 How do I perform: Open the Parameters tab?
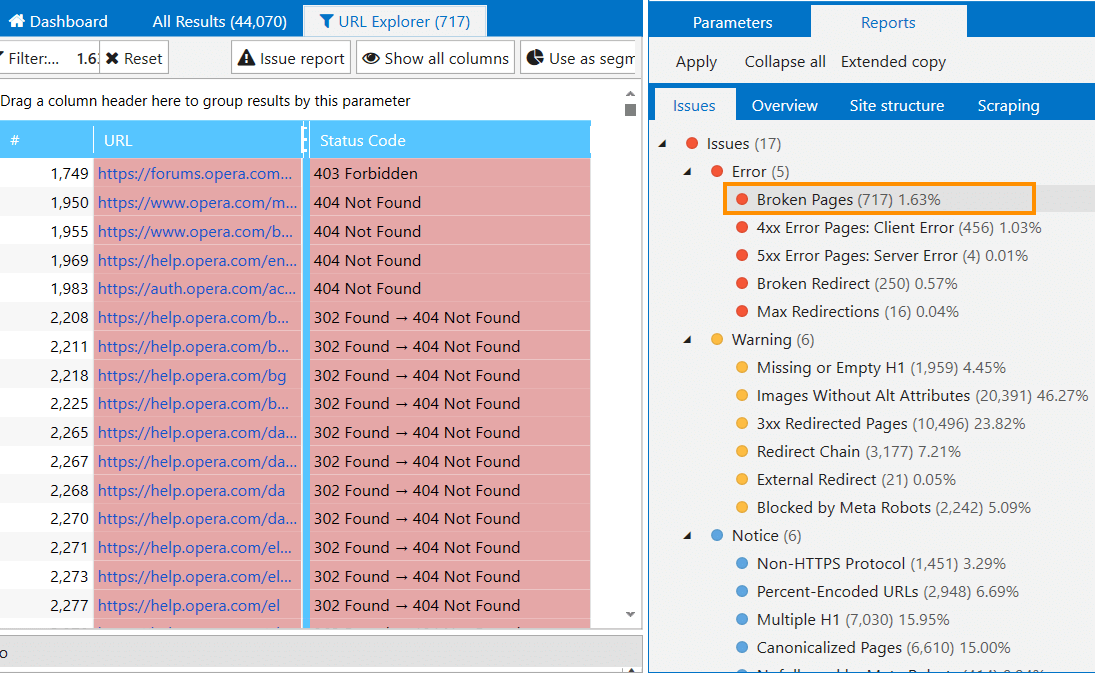[x=732, y=22]
